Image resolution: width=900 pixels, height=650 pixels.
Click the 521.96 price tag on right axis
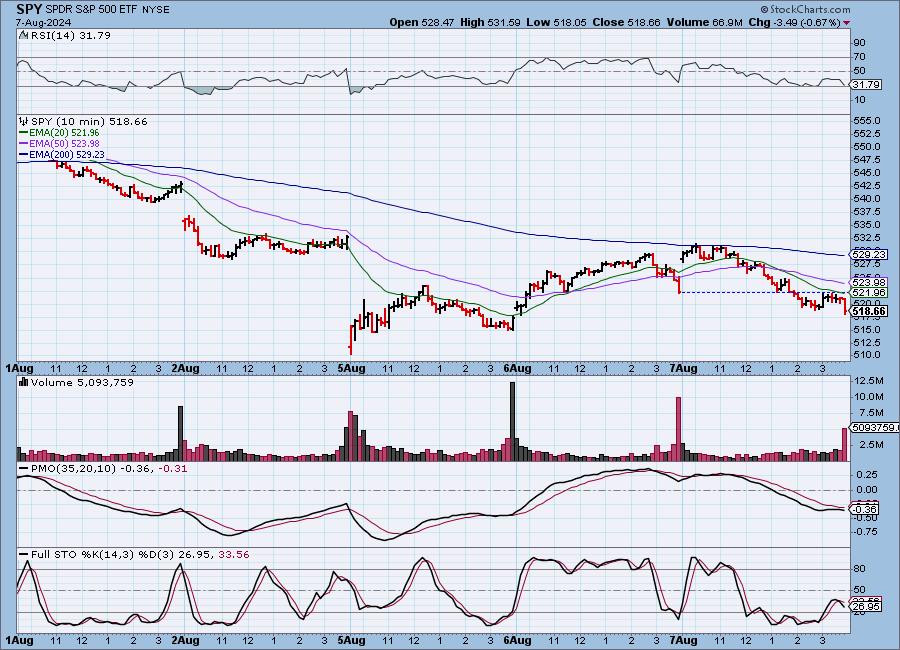[x=869, y=293]
